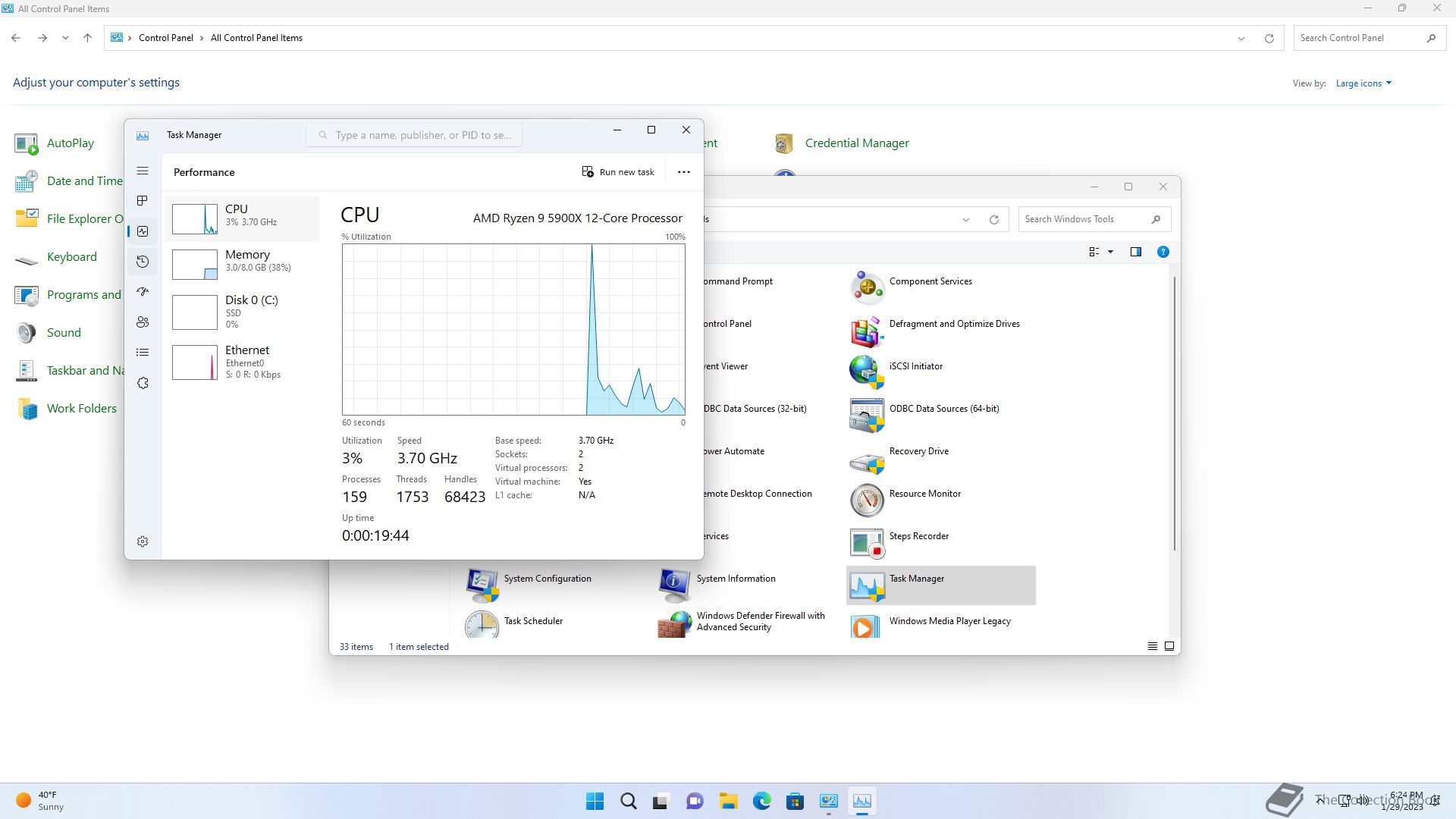
Task: Open Work Folders in Control Panel
Action: [x=66, y=408]
